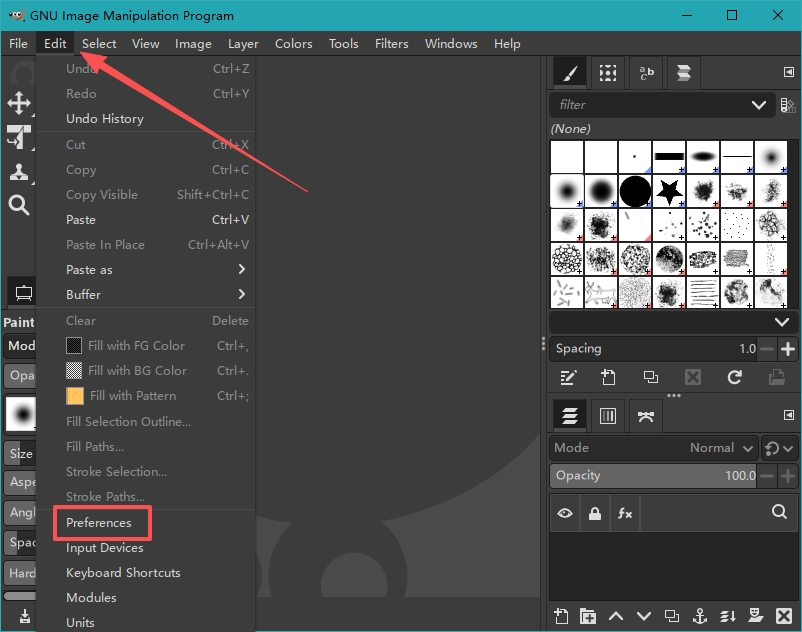
Task: Delete the current layer
Action: point(783,616)
